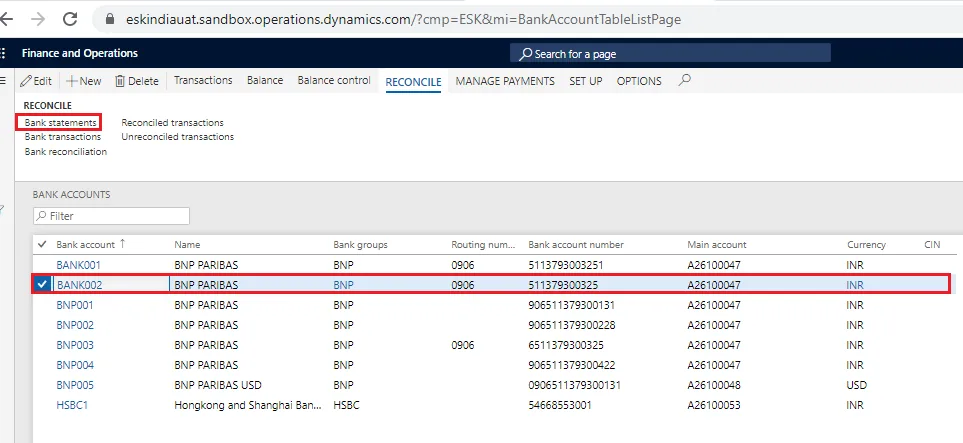Screen dimensions: 963x443
Task: Switch to the SET UP tab
Action: point(585,81)
